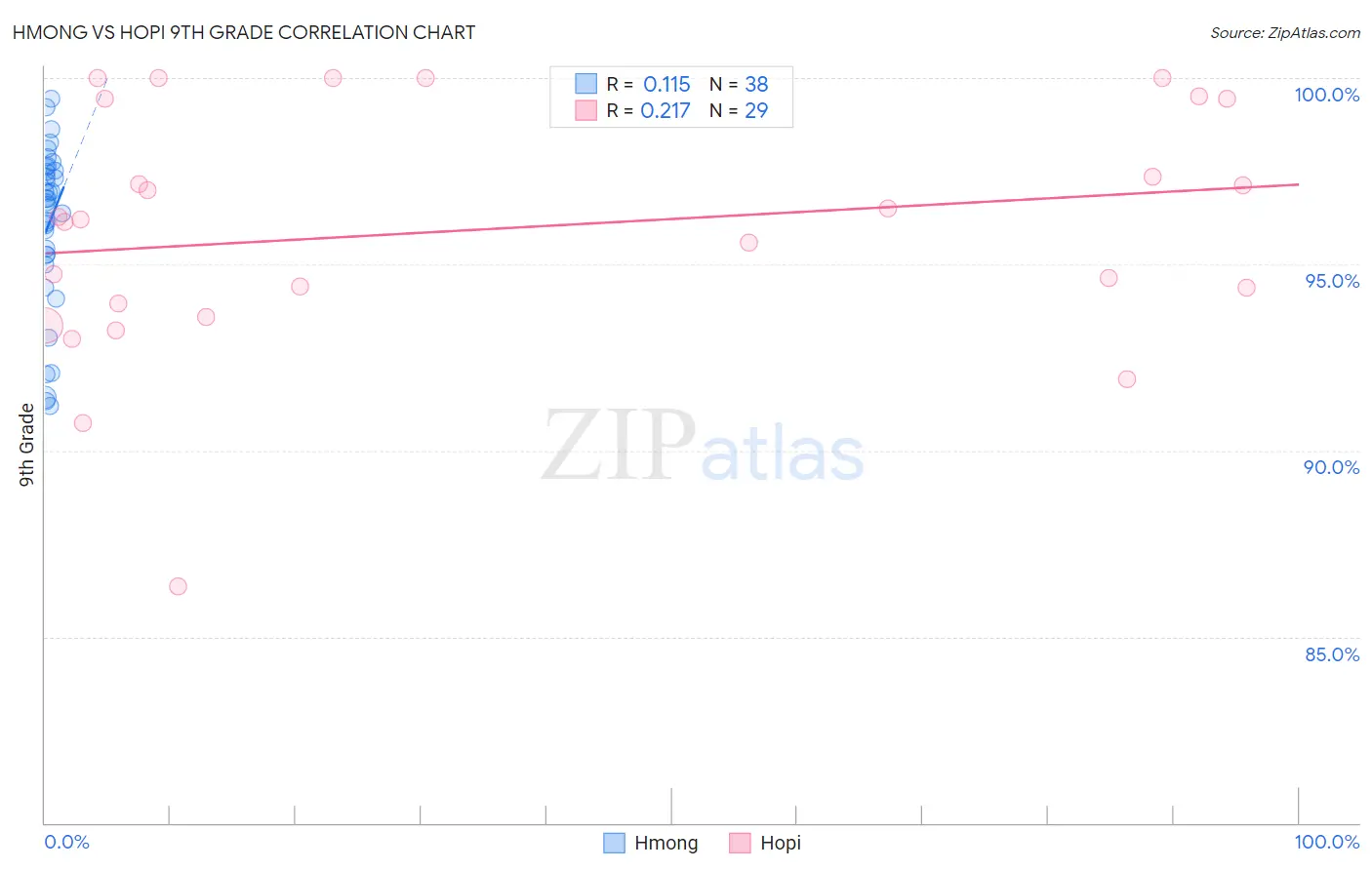Click the 85.0% y-axis label
The width and height of the screenshot is (1372, 870).
pyautogui.click(x=1332, y=654)
